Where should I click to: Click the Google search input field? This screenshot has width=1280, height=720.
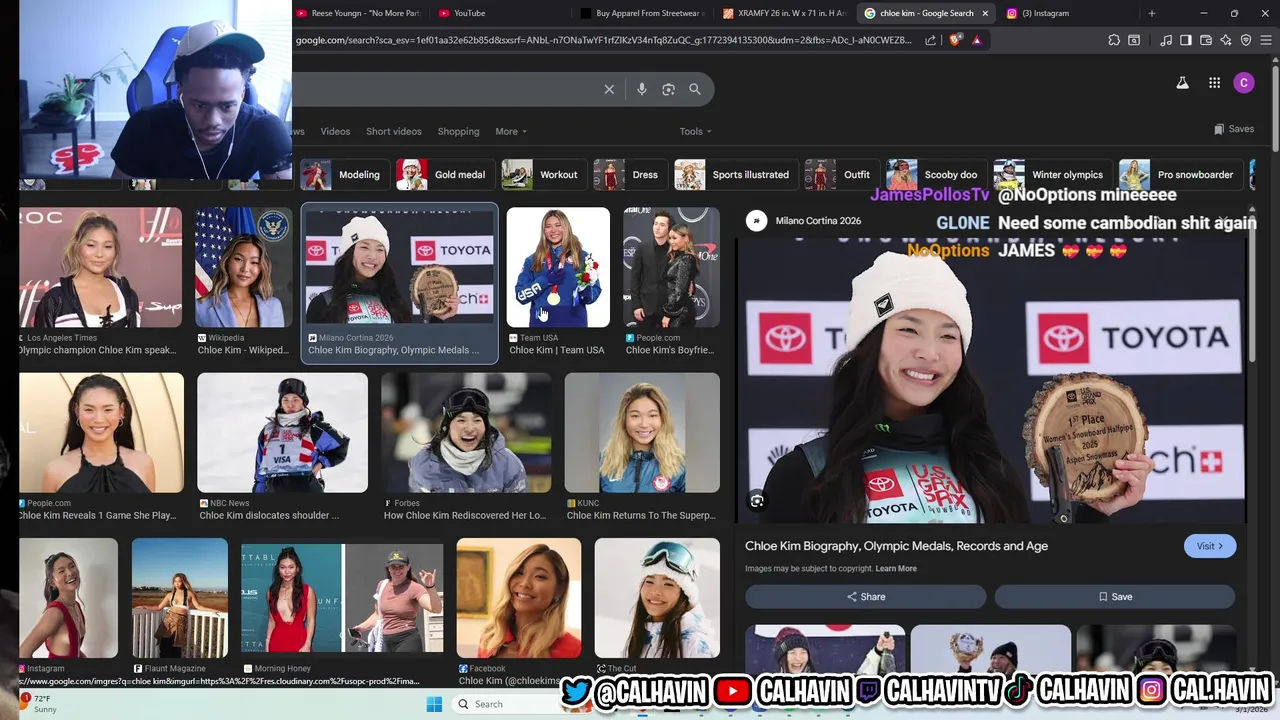[445, 89]
